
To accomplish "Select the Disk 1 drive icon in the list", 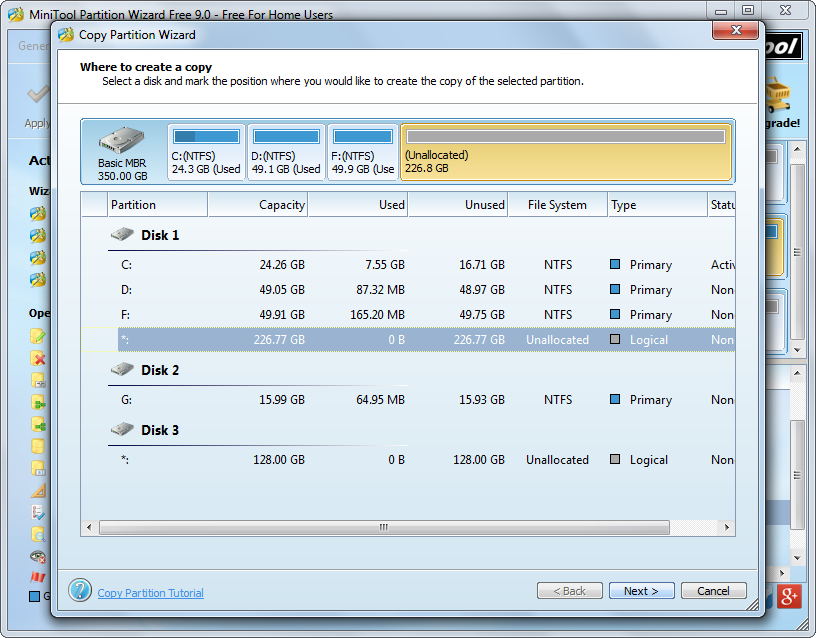I will [122, 234].
